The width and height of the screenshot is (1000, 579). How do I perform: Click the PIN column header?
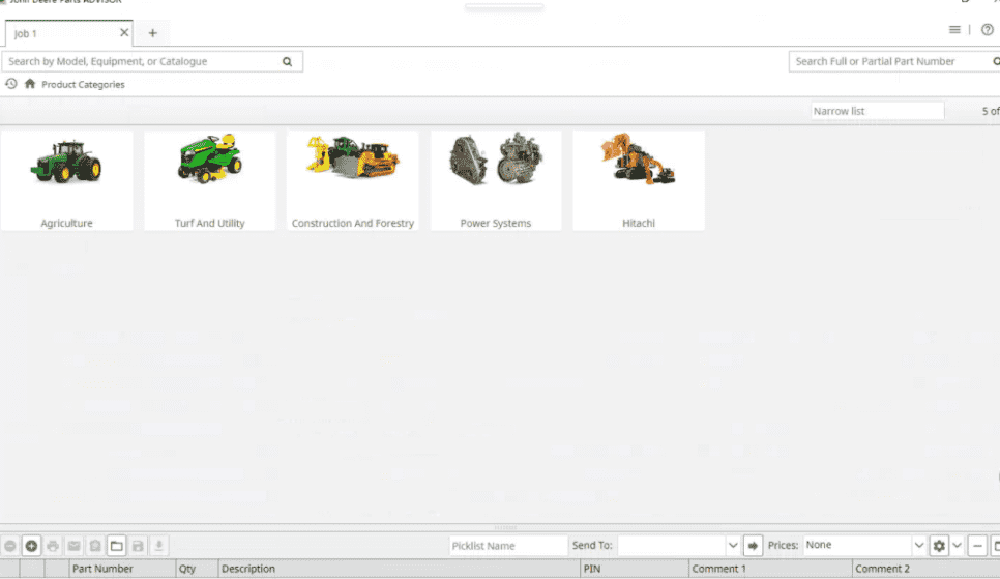(x=635, y=569)
